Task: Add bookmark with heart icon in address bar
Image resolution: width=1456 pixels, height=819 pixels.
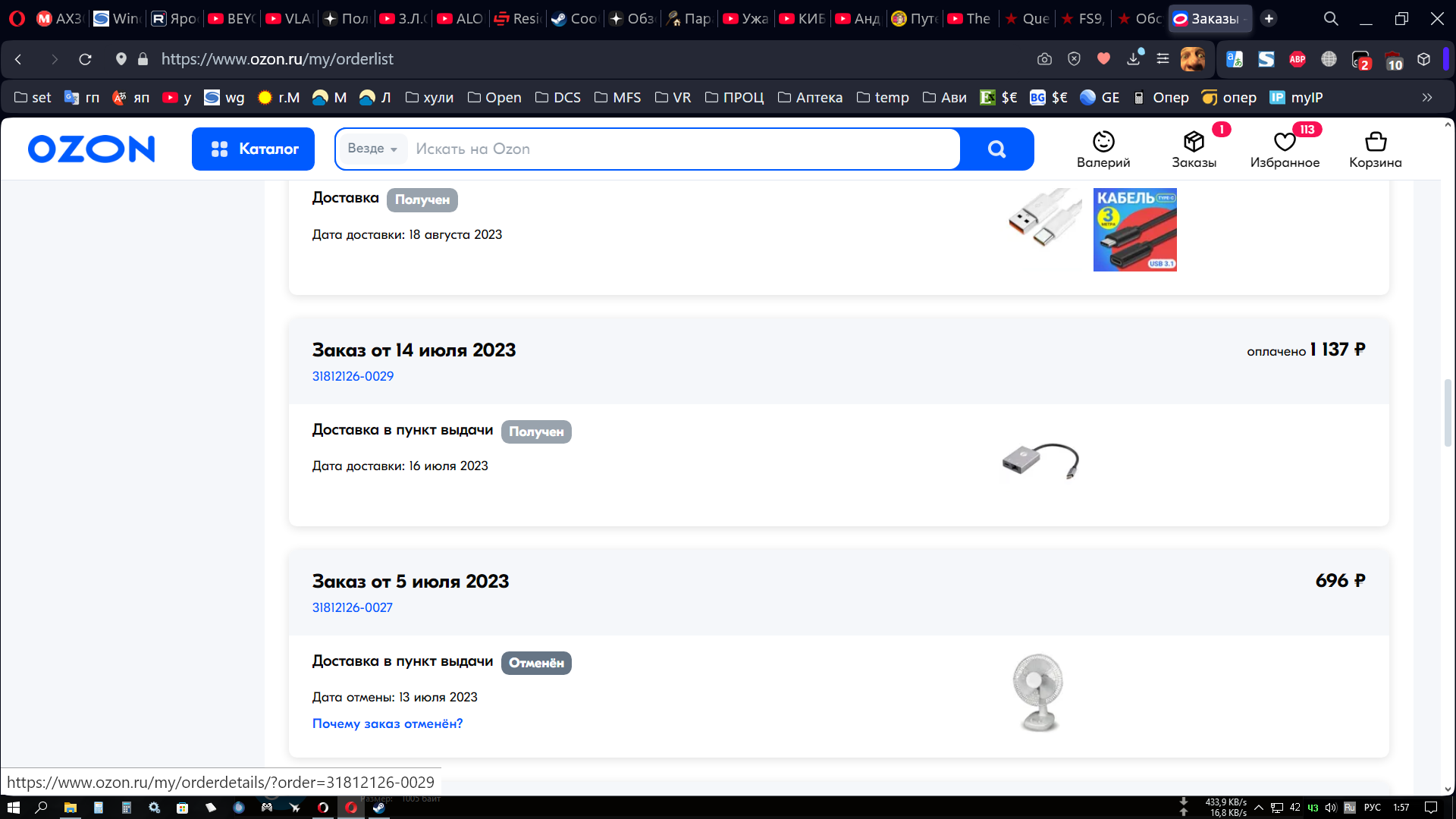Action: point(1103,59)
